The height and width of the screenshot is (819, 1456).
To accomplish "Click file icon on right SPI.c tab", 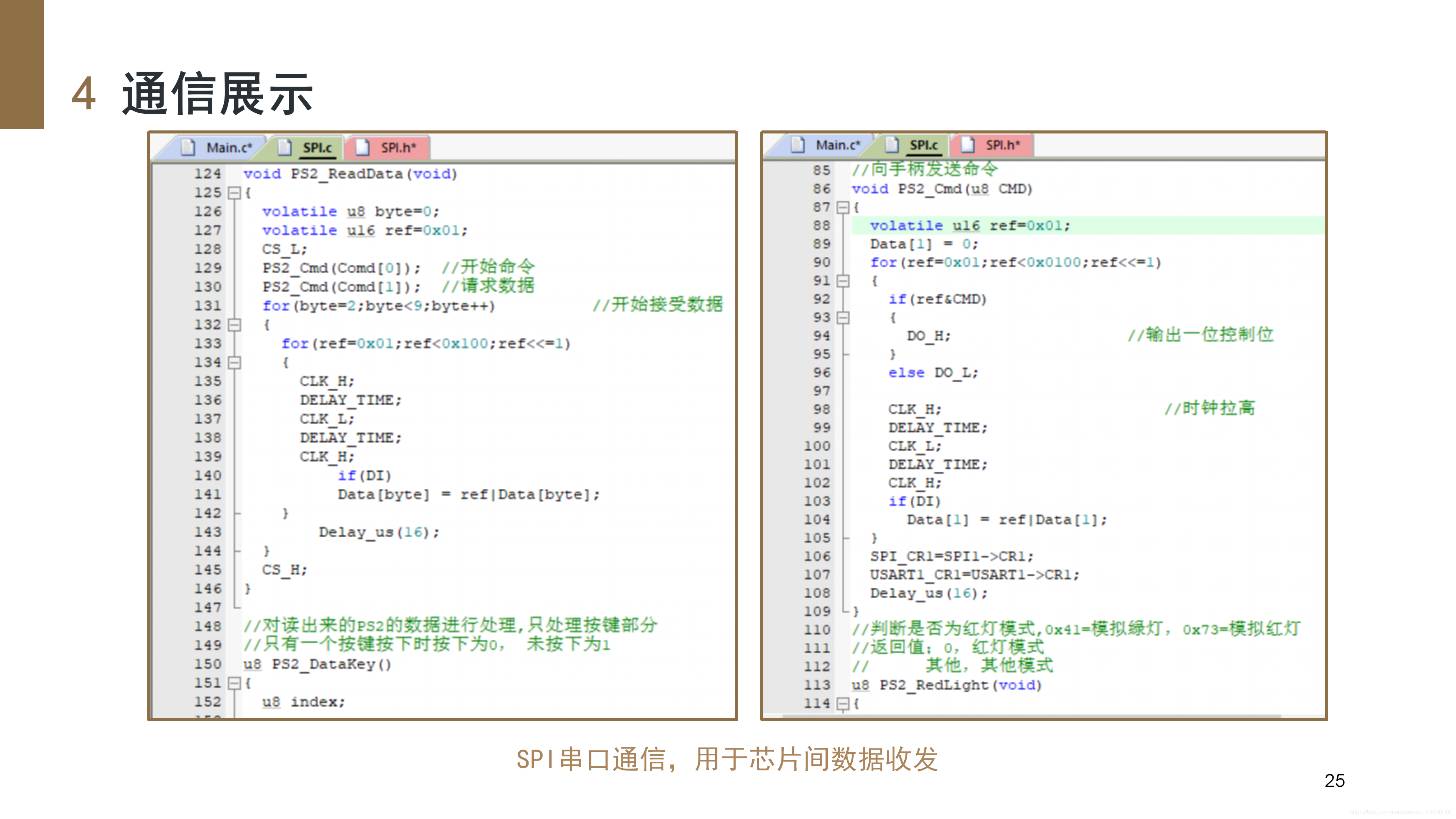I will [x=892, y=145].
